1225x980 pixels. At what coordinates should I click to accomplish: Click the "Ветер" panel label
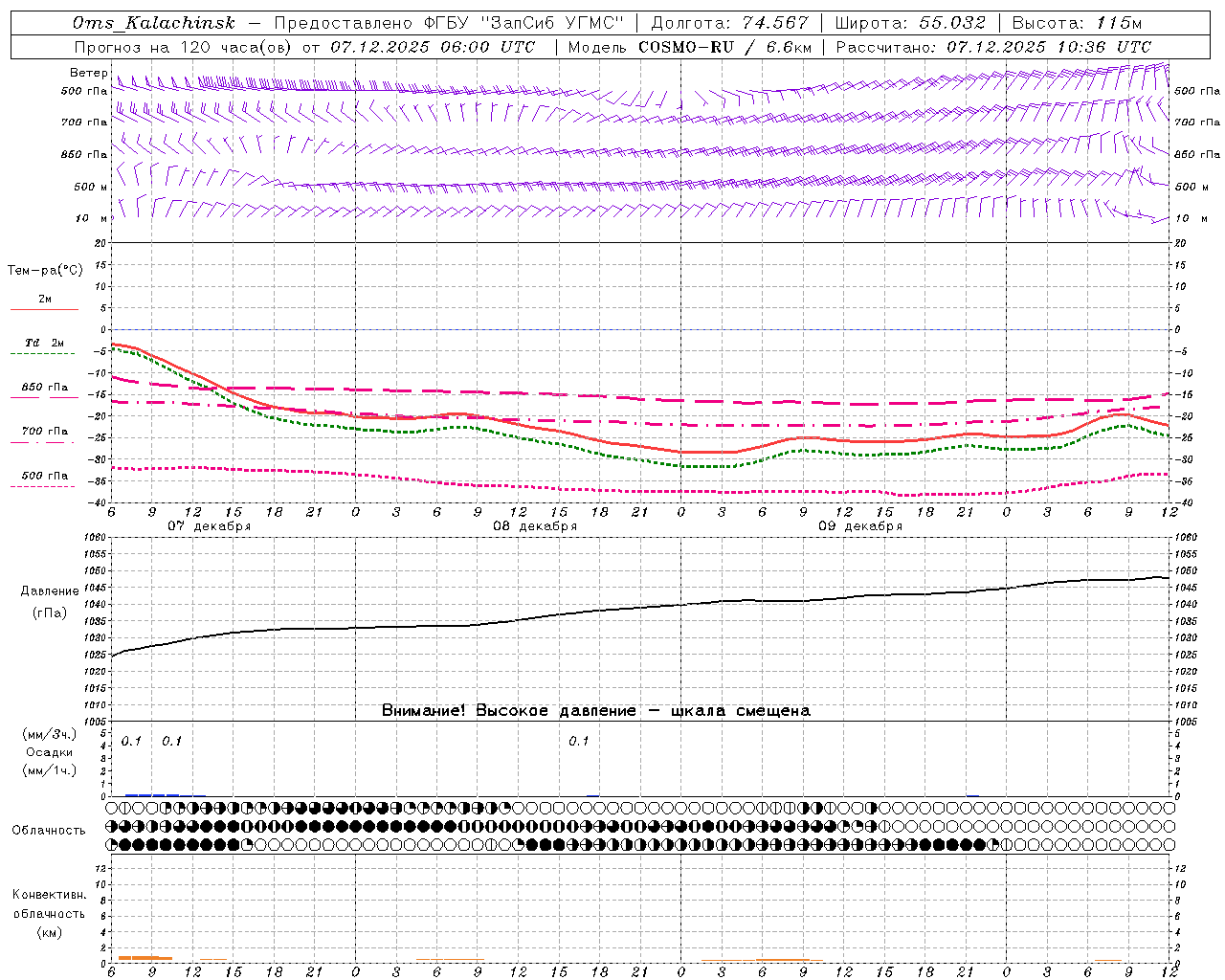88,73
